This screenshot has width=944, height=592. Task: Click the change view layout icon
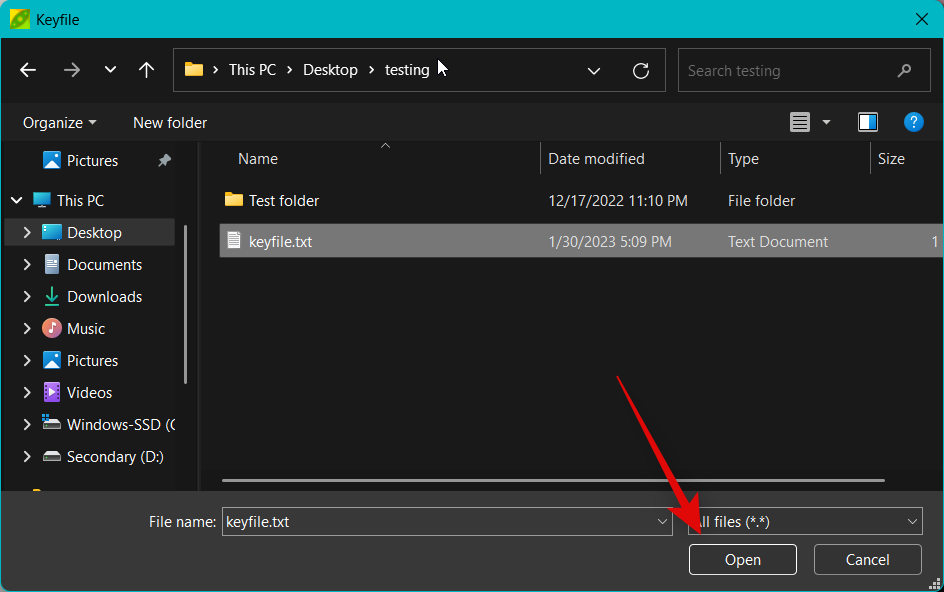800,122
